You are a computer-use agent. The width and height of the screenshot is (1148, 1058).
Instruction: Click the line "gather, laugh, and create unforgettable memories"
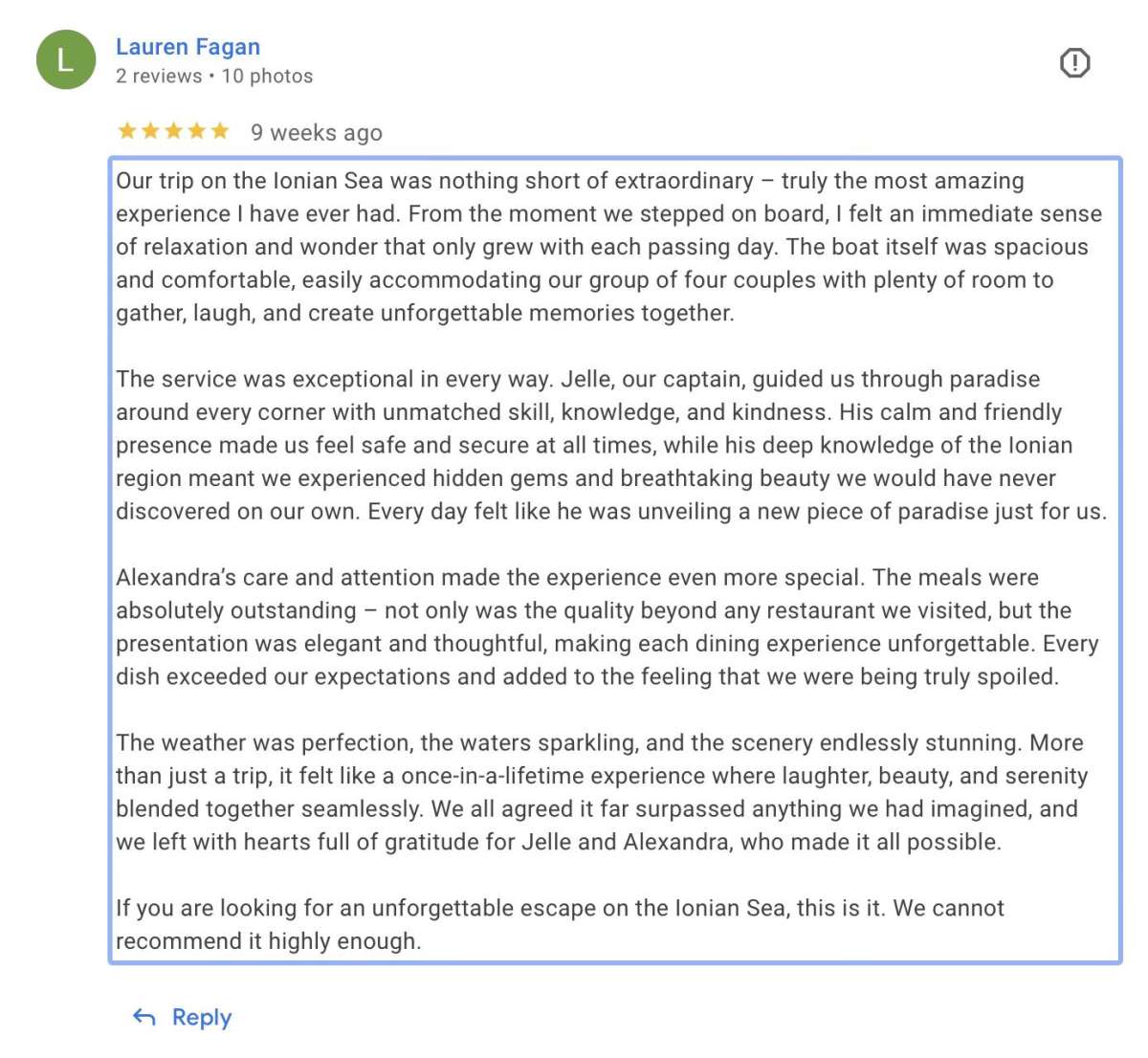click(425, 313)
